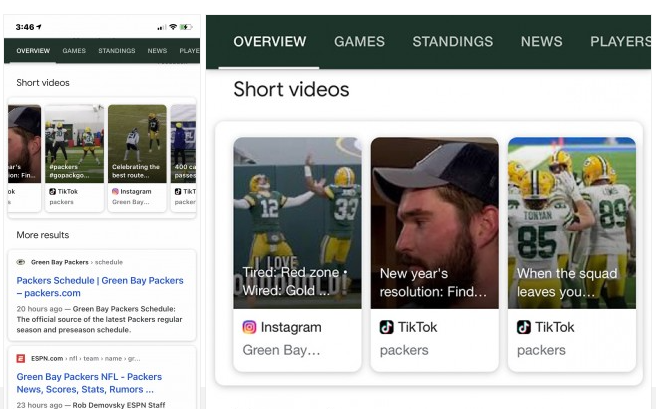Click the ESPN favicon in the search results
656x409 pixels.
pos(21,357)
